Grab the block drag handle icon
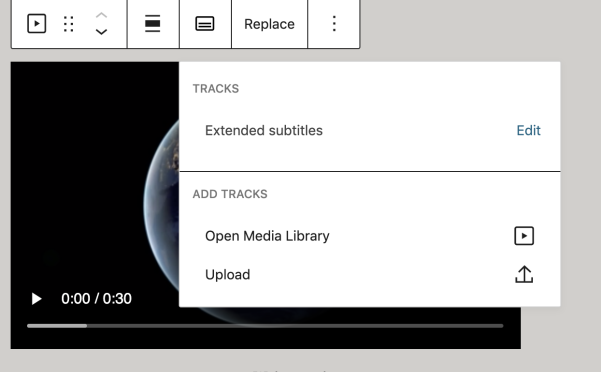Screen dimensions: 601x372 [69, 24]
